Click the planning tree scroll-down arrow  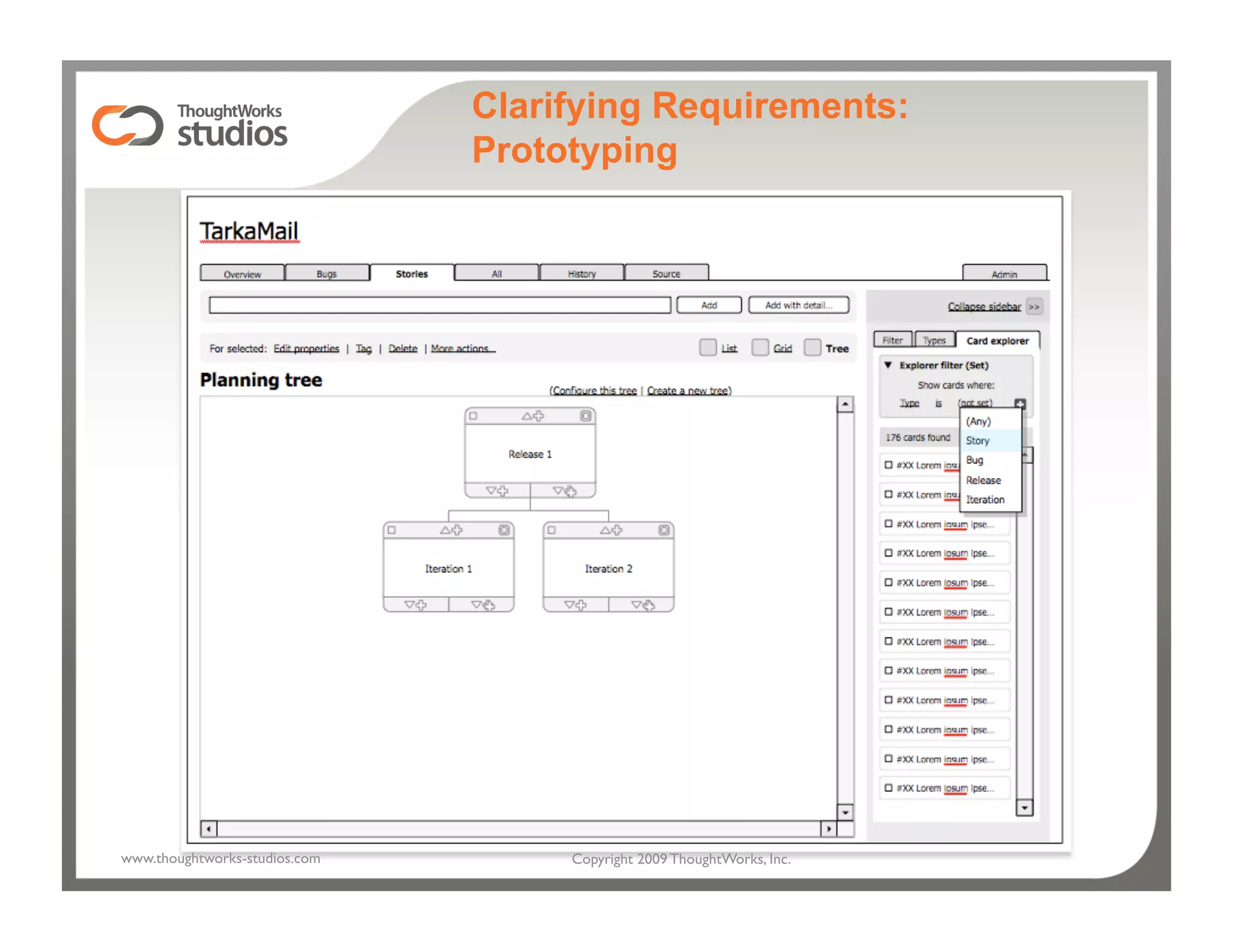[845, 812]
